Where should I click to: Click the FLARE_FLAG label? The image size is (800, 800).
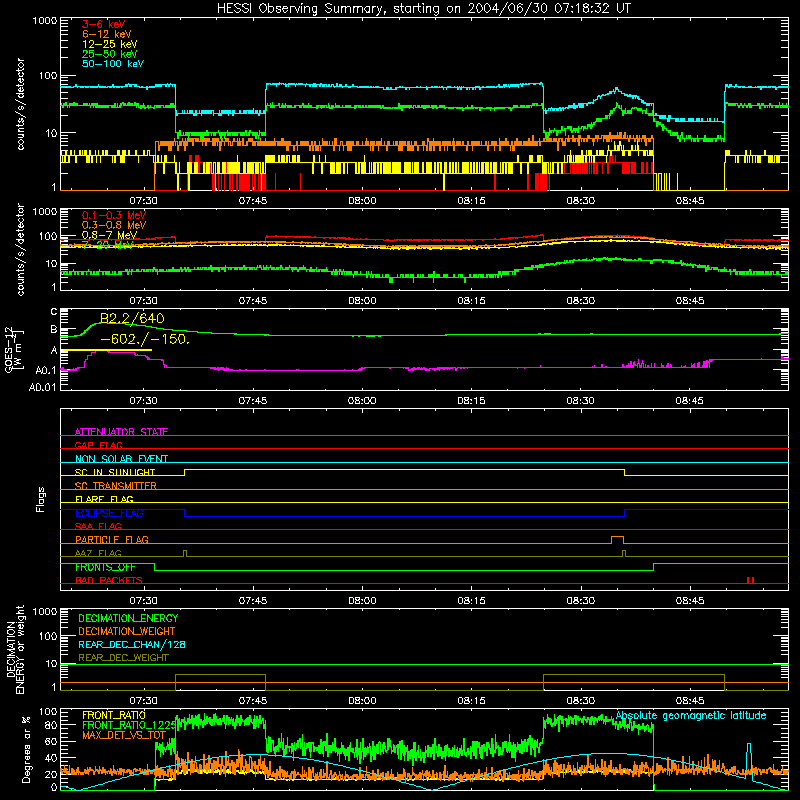point(104,499)
